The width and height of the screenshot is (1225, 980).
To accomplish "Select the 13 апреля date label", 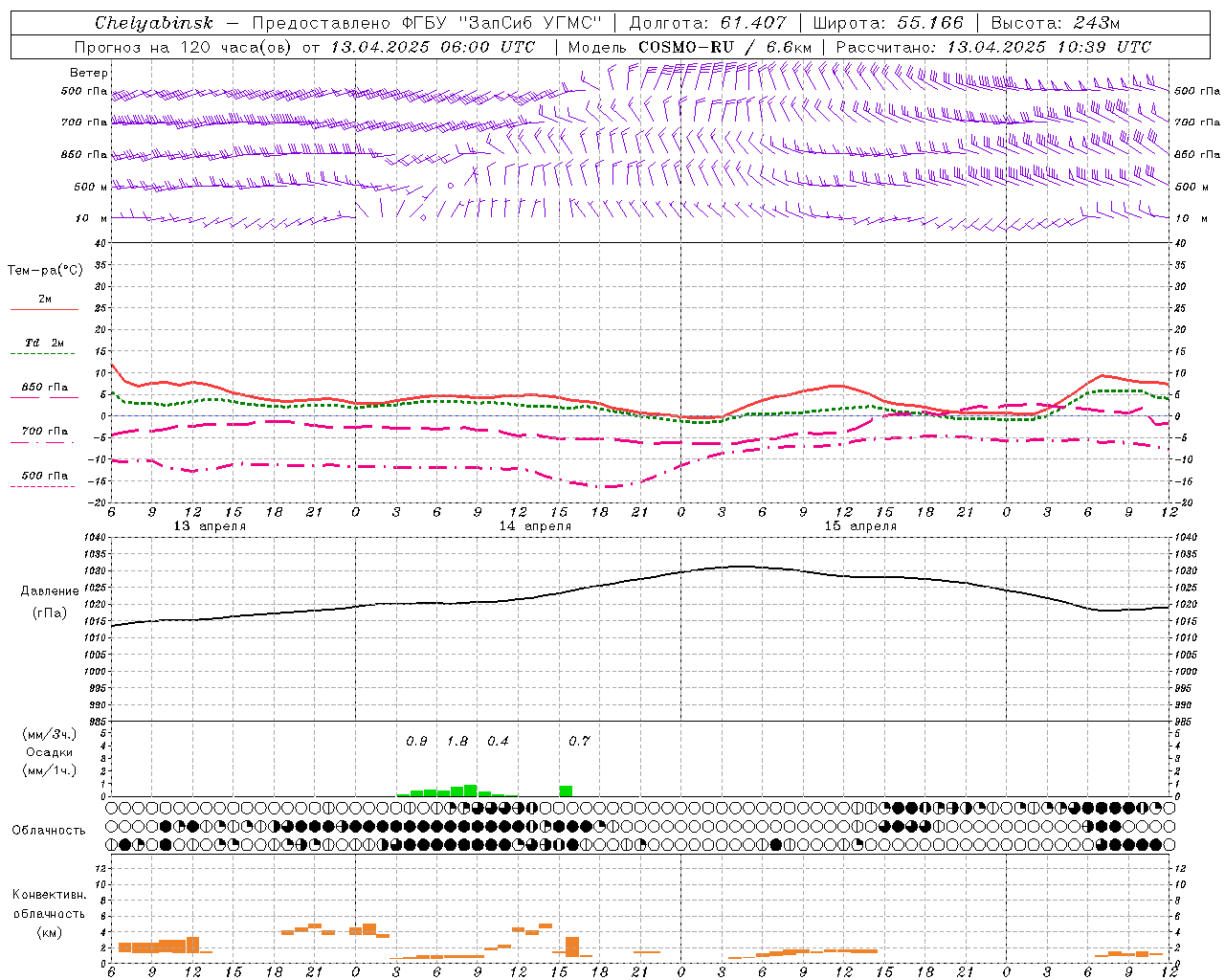I will pyautogui.click(x=210, y=526).
